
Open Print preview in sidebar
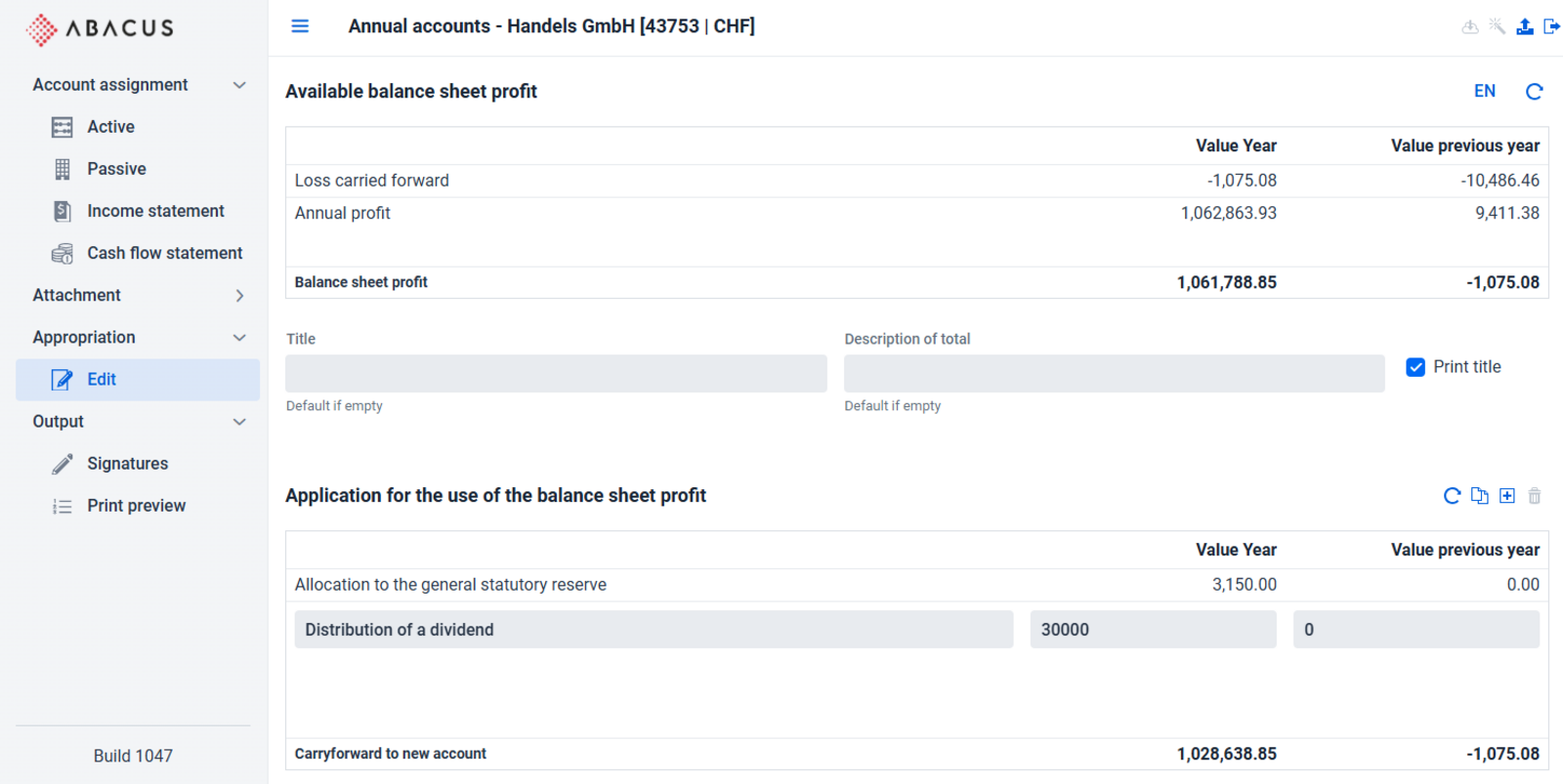[138, 506]
